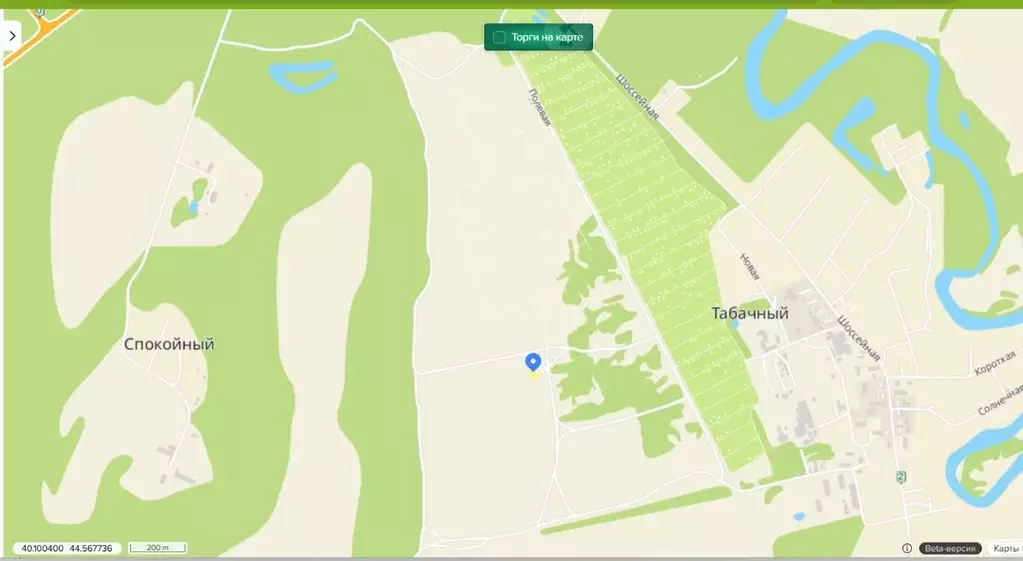Click the Солнечная street label
This screenshot has height=561, width=1023.
click(1000, 401)
